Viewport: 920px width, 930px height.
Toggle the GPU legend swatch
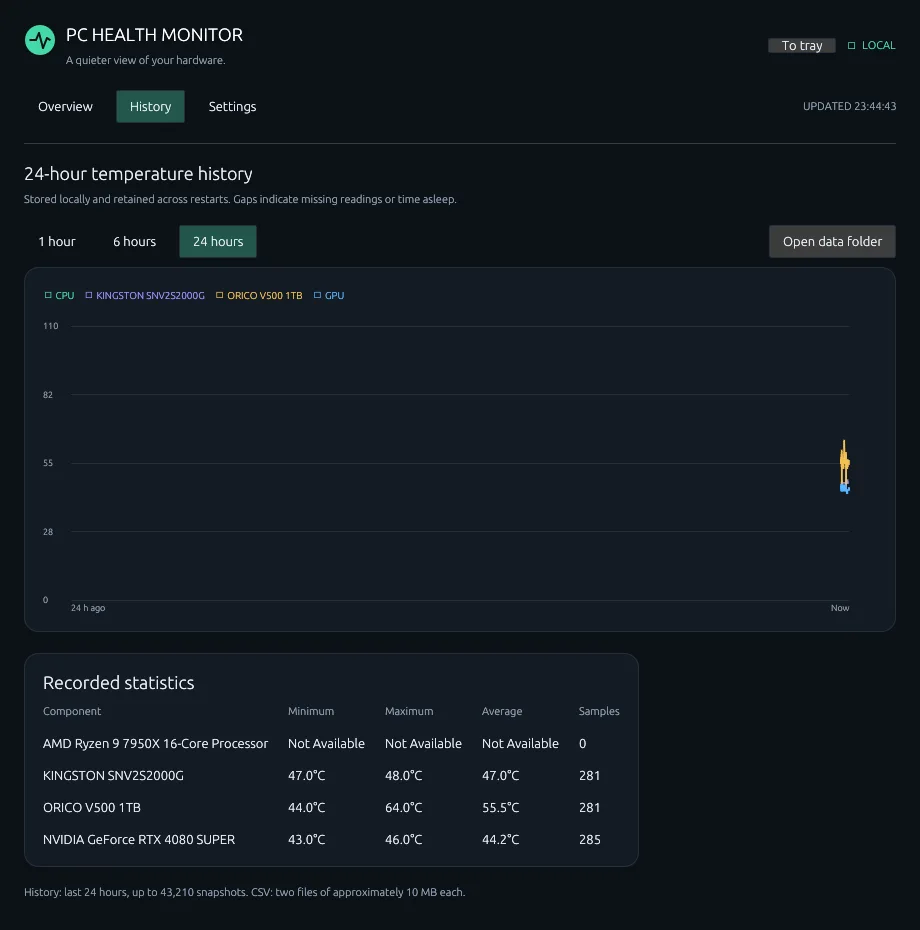pyautogui.click(x=317, y=295)
